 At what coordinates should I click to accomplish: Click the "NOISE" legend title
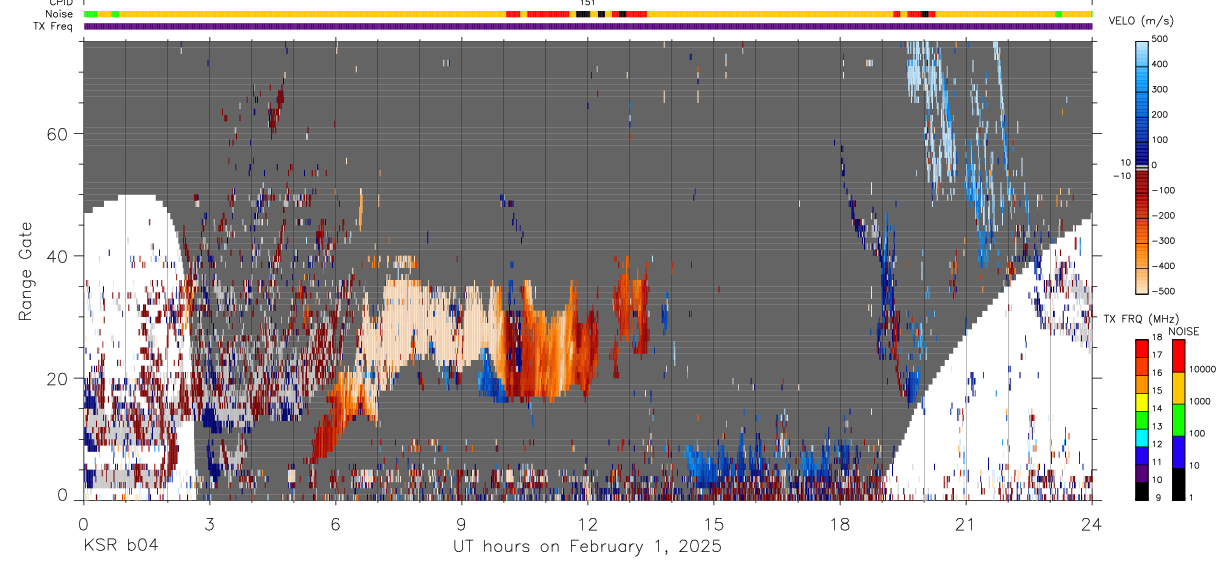pyautogui.click(x=1183, y=331)
